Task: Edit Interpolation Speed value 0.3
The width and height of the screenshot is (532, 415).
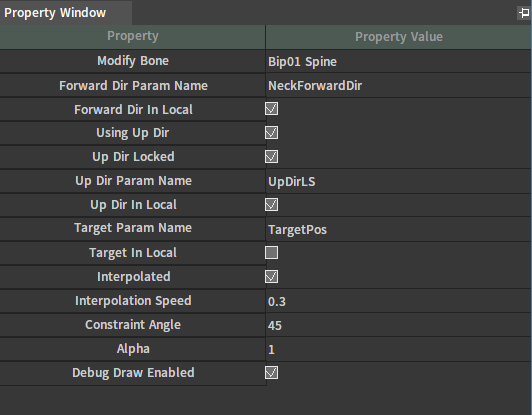Action: point(399,301)
